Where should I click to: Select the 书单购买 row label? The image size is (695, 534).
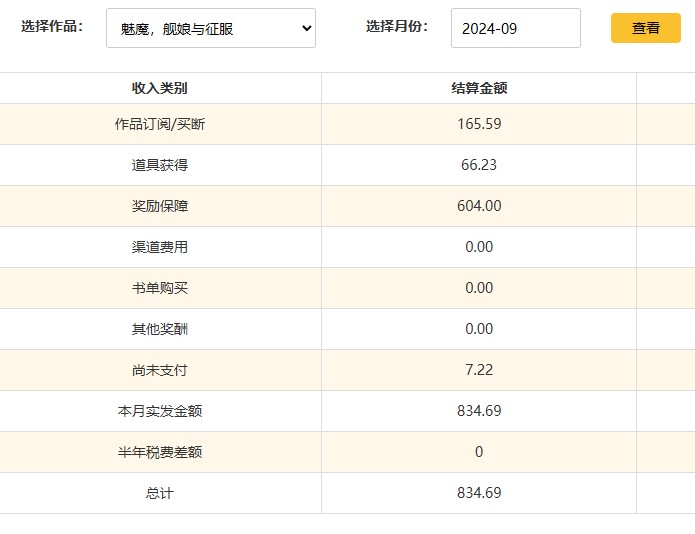pyautogui.click(x=160, y=288)
